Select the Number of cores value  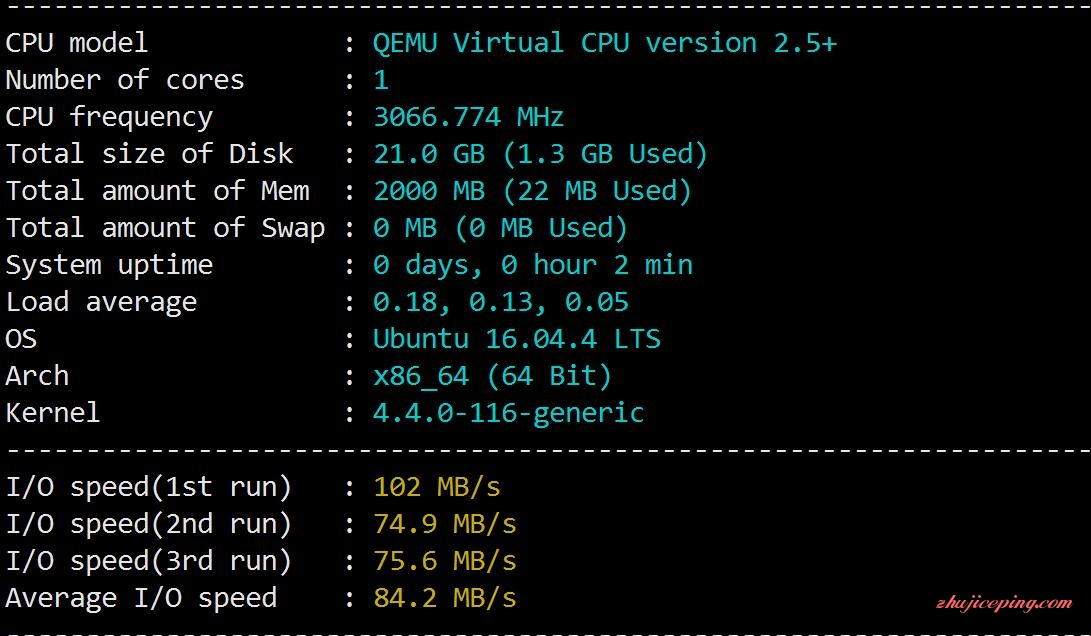[x=381, y=80]
